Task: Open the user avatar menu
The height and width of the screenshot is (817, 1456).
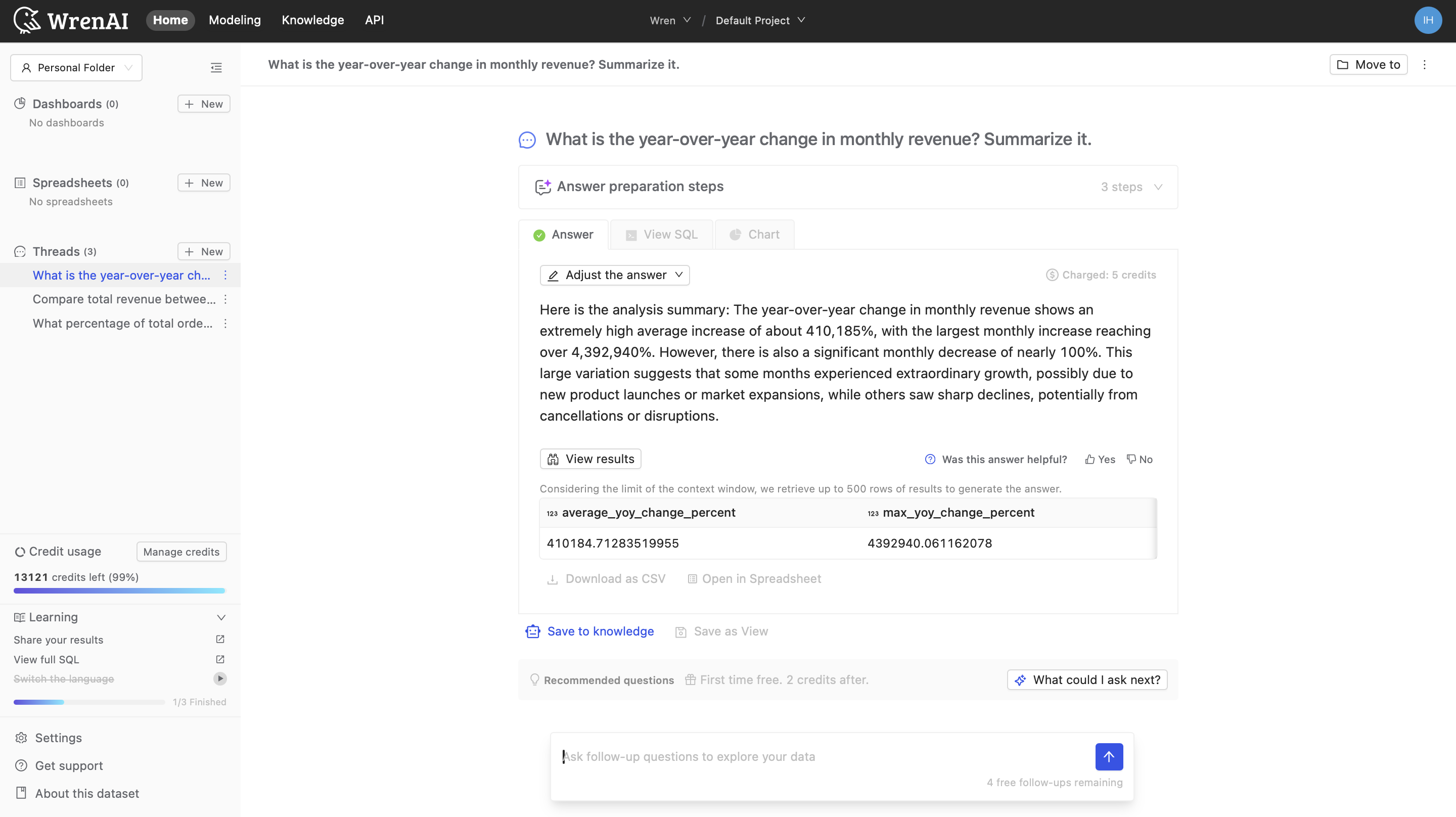Action: tap(1428, 20)
